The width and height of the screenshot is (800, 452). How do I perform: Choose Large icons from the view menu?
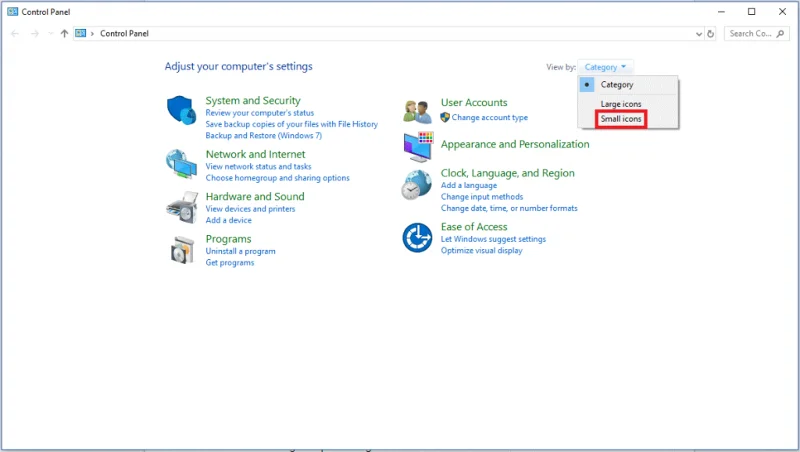pyautogui.click(x=621, y=104)
